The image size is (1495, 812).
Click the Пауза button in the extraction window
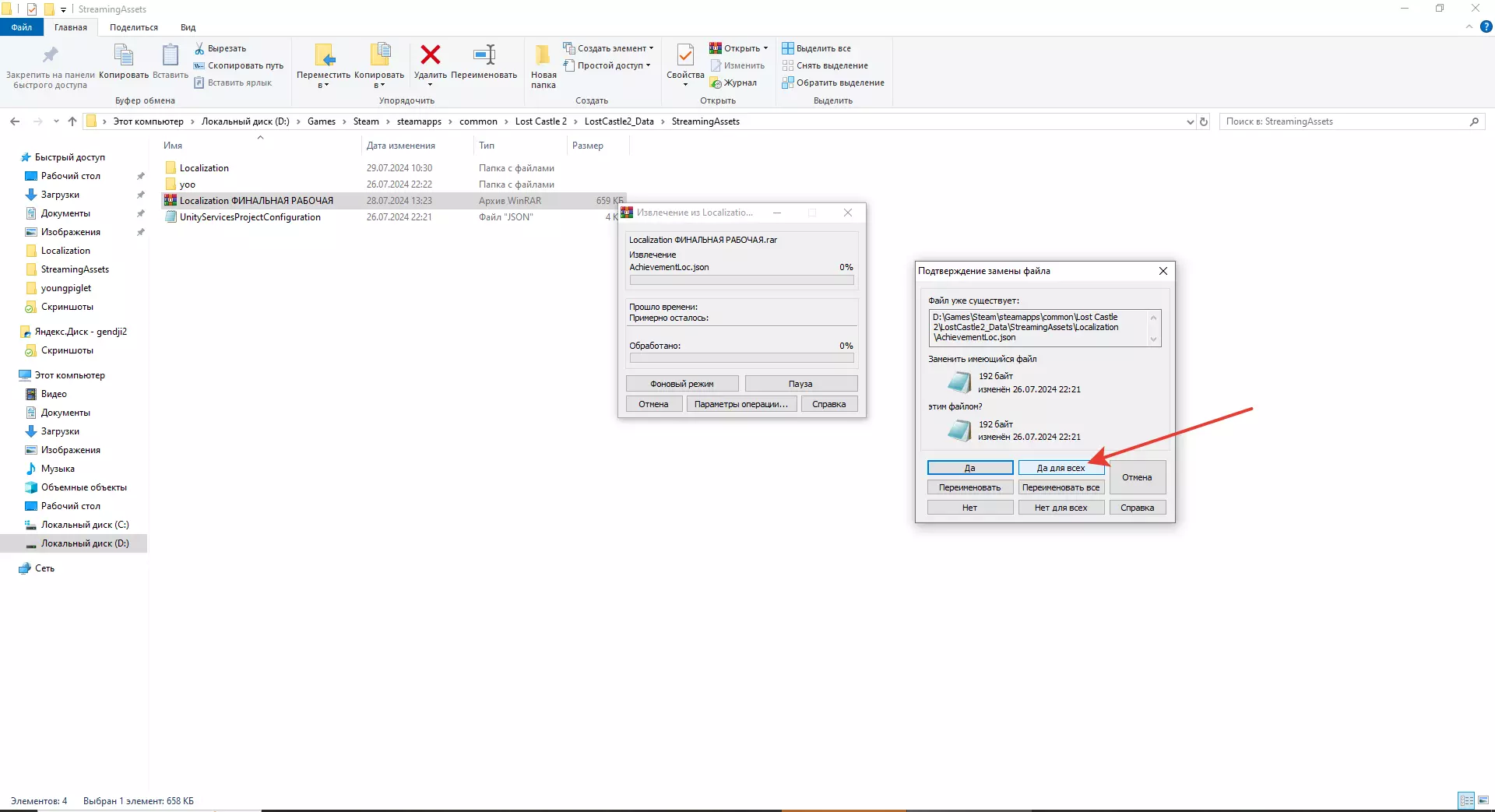tap(800, 384)
